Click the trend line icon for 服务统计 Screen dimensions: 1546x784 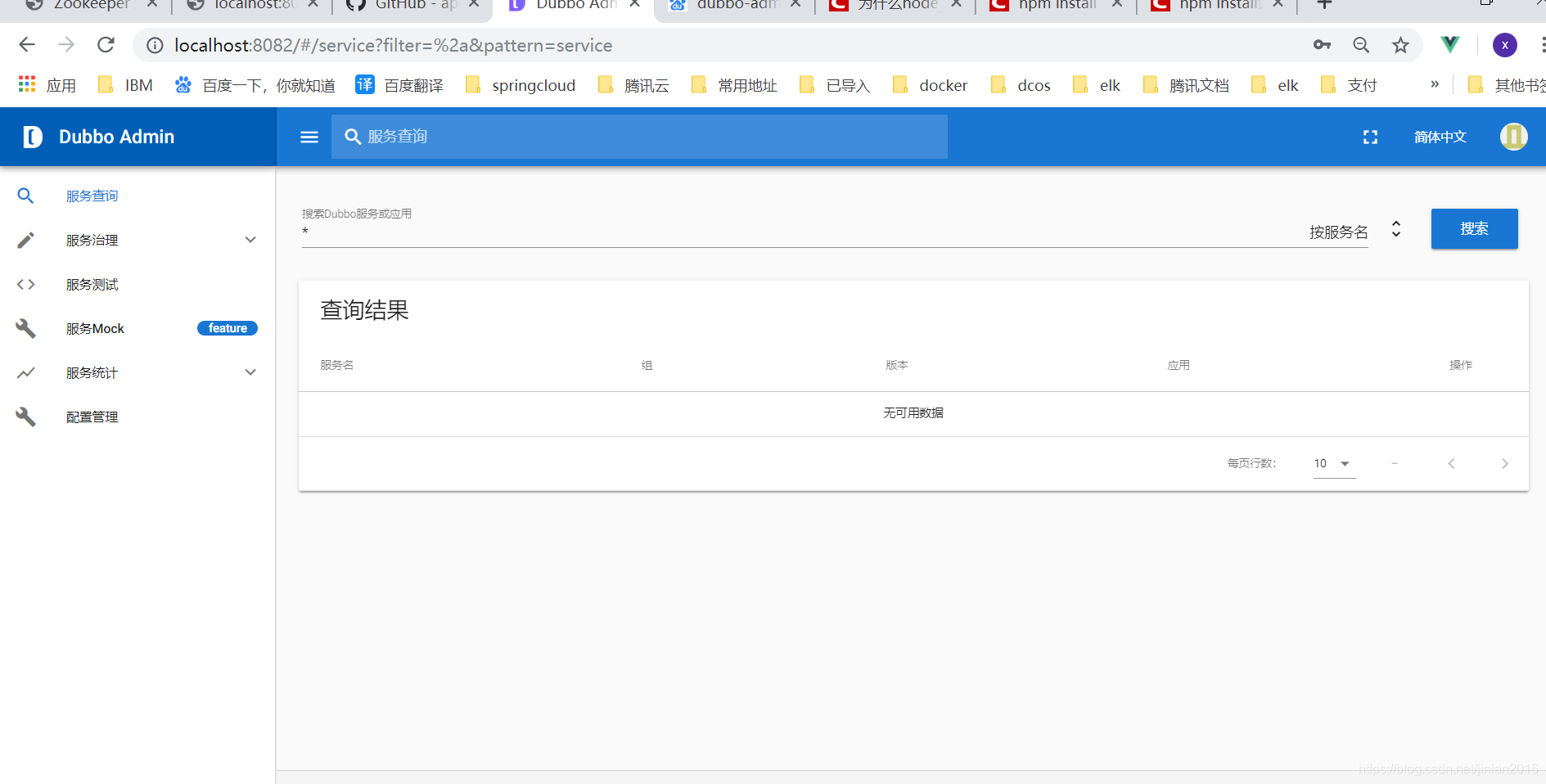pos(25,372)
